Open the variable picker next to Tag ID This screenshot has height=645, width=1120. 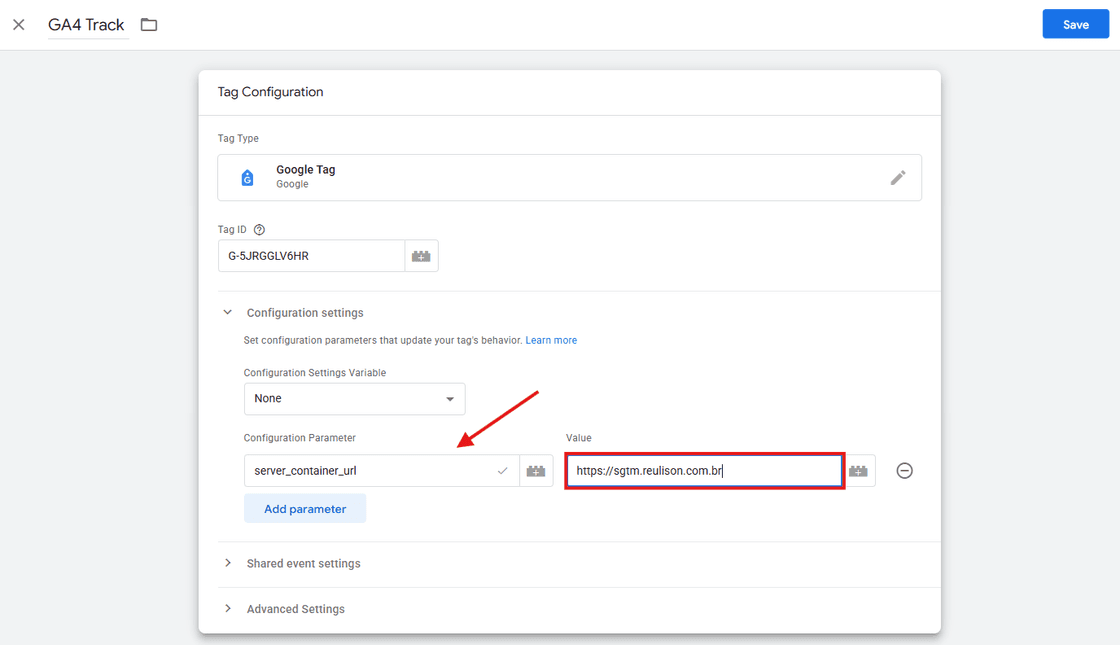(x=421, y=255)
